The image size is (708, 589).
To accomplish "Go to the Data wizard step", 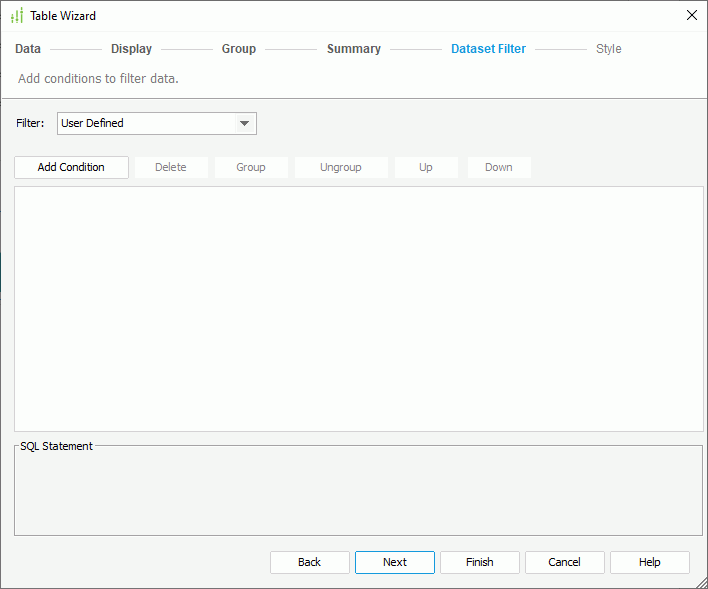I will click(x=28, y=49).
